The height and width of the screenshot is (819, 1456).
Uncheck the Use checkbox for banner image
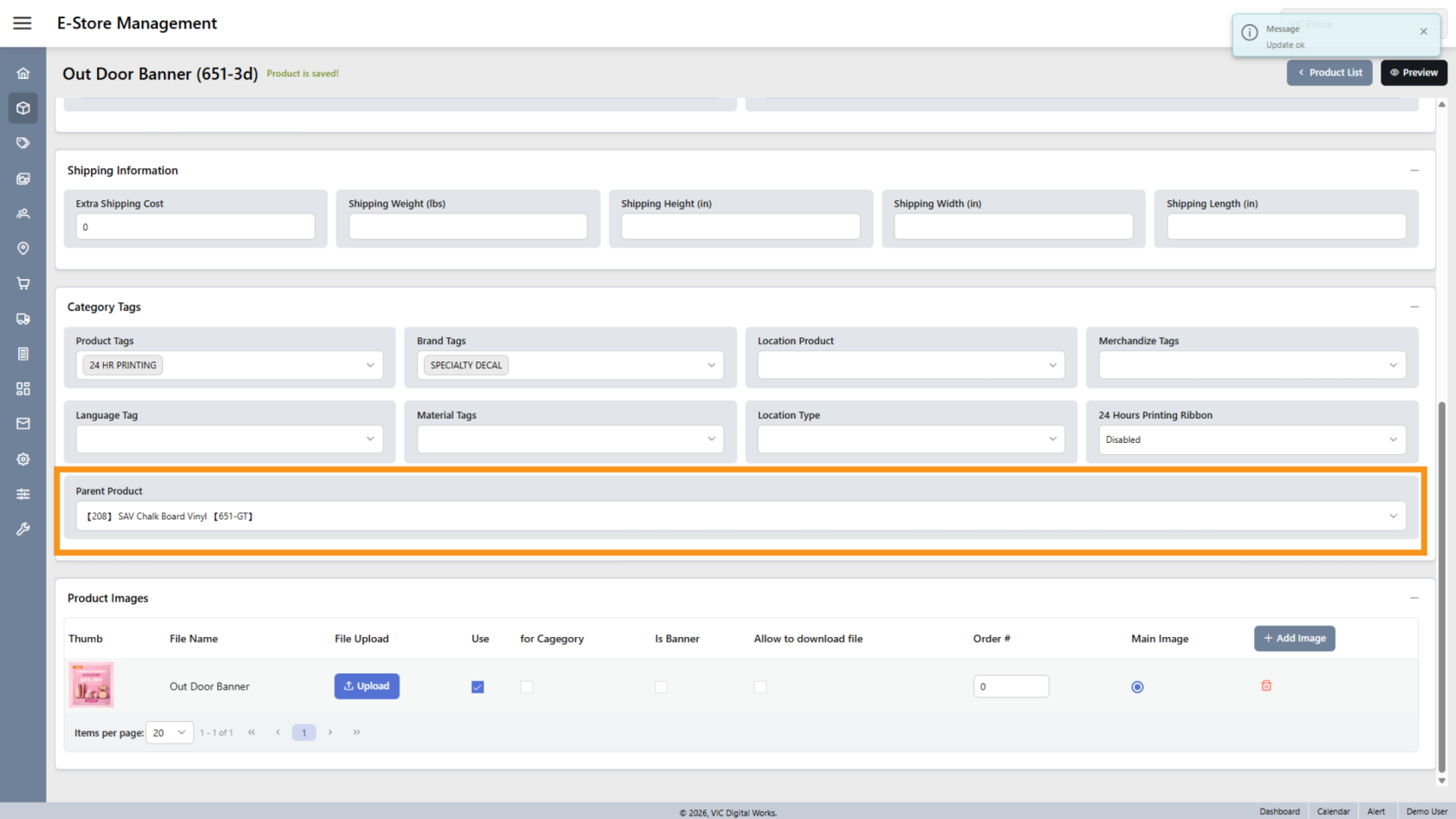pos(478,687)
